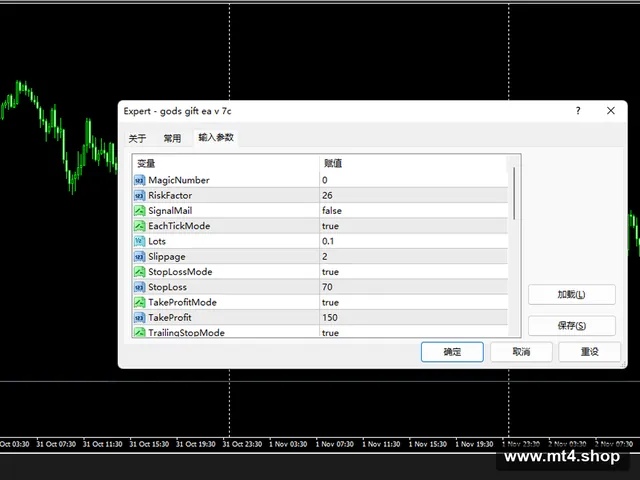Click the Slippage variable name
Viewport: 640px width, 480px height.
(167, 257)
